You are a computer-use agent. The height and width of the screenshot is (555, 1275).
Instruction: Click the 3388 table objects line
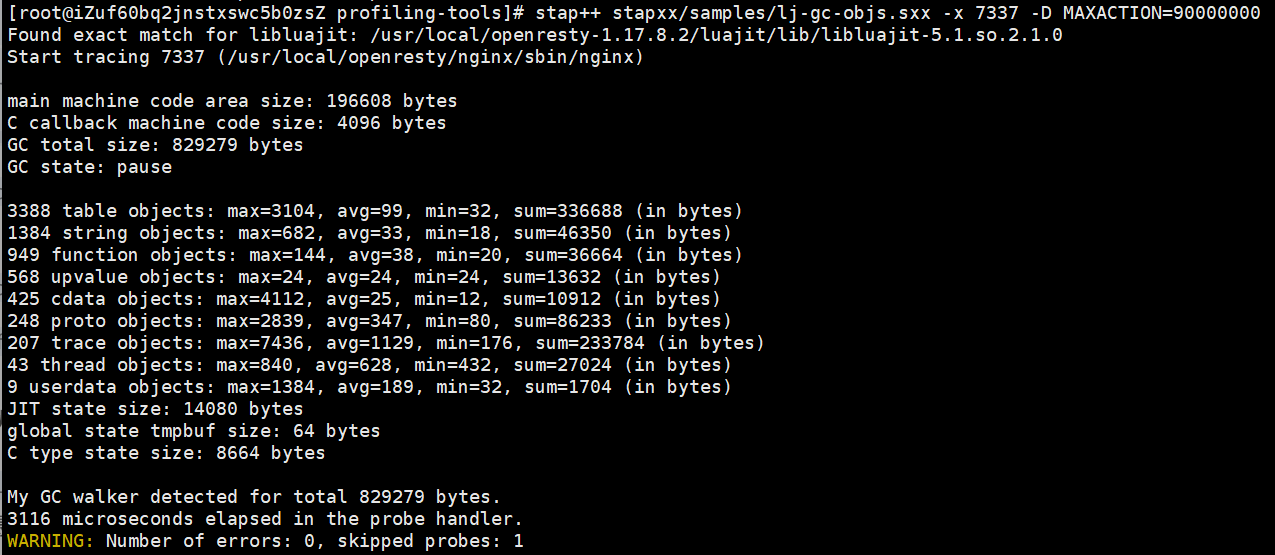coord(374,211)
